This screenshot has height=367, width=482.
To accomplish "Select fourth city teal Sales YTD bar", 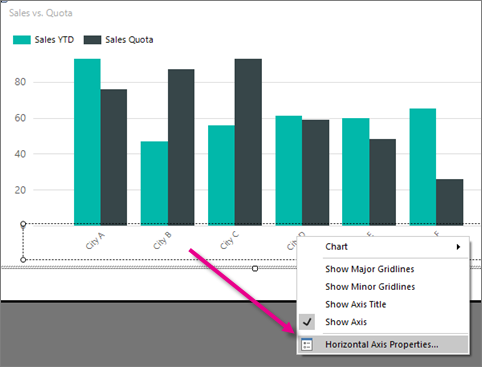I will pos(289,171).
